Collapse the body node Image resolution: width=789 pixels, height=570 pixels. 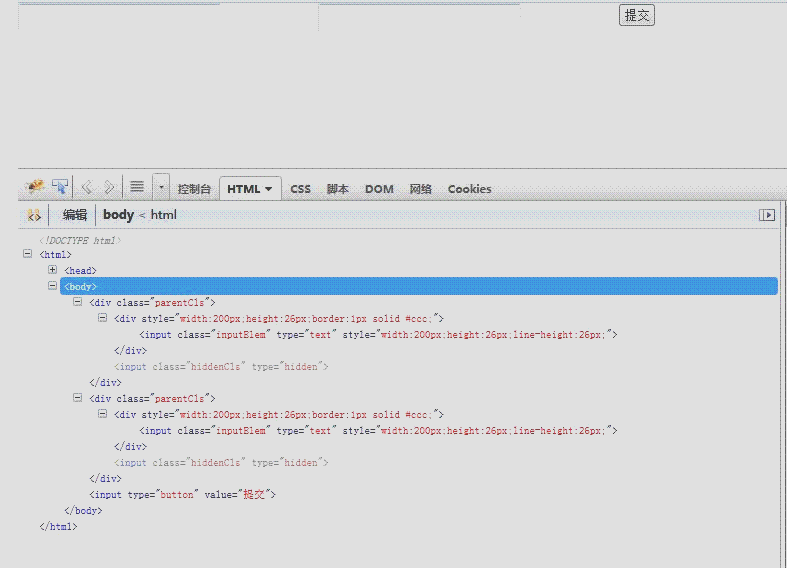pyautogui.click(x=52, y=286)
